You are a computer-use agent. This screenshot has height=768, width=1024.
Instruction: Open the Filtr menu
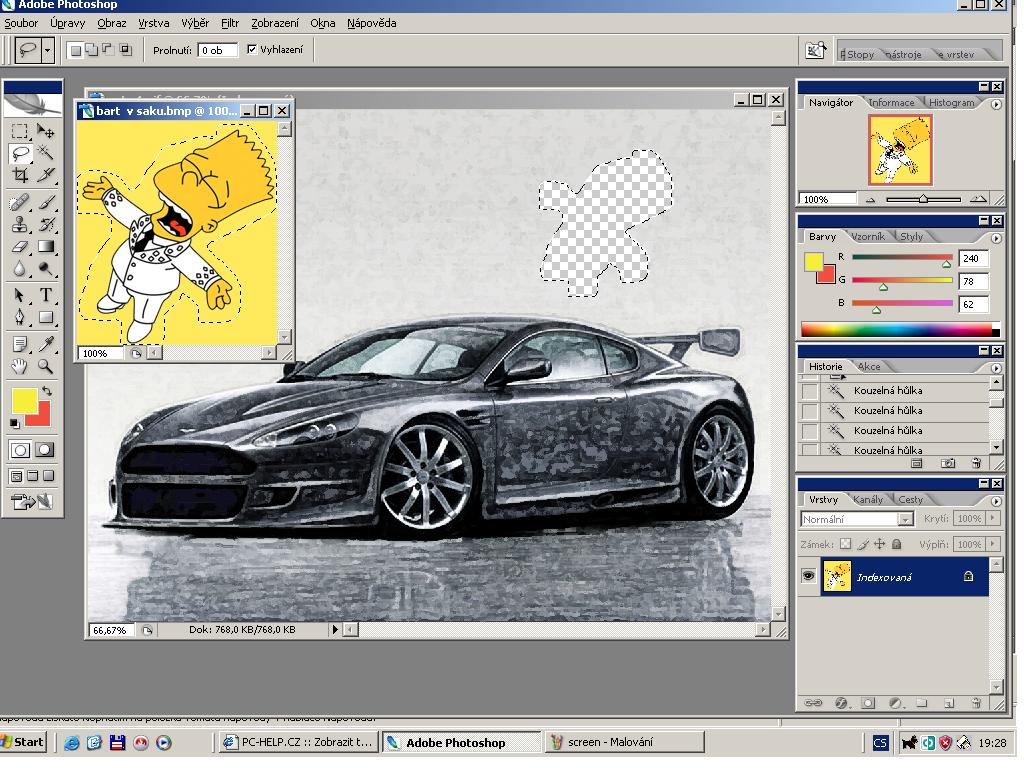[x=230, y=22]
